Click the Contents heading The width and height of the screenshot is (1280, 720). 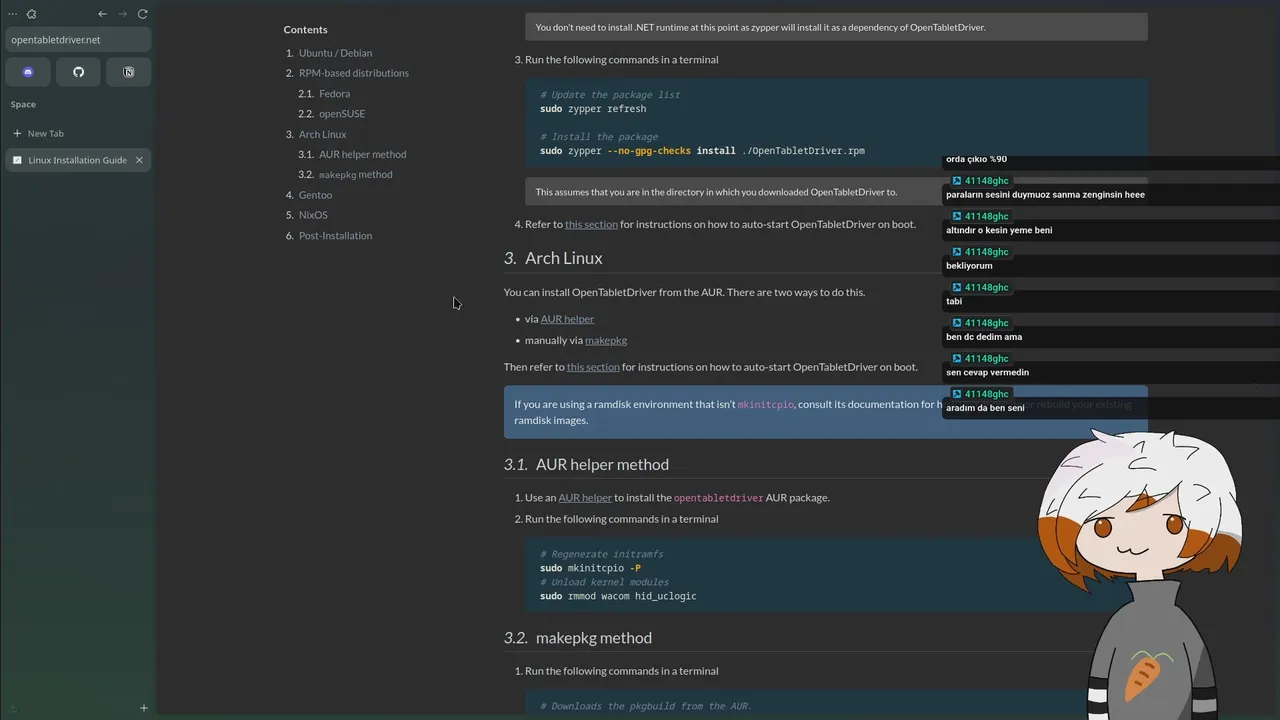(305, 29)
